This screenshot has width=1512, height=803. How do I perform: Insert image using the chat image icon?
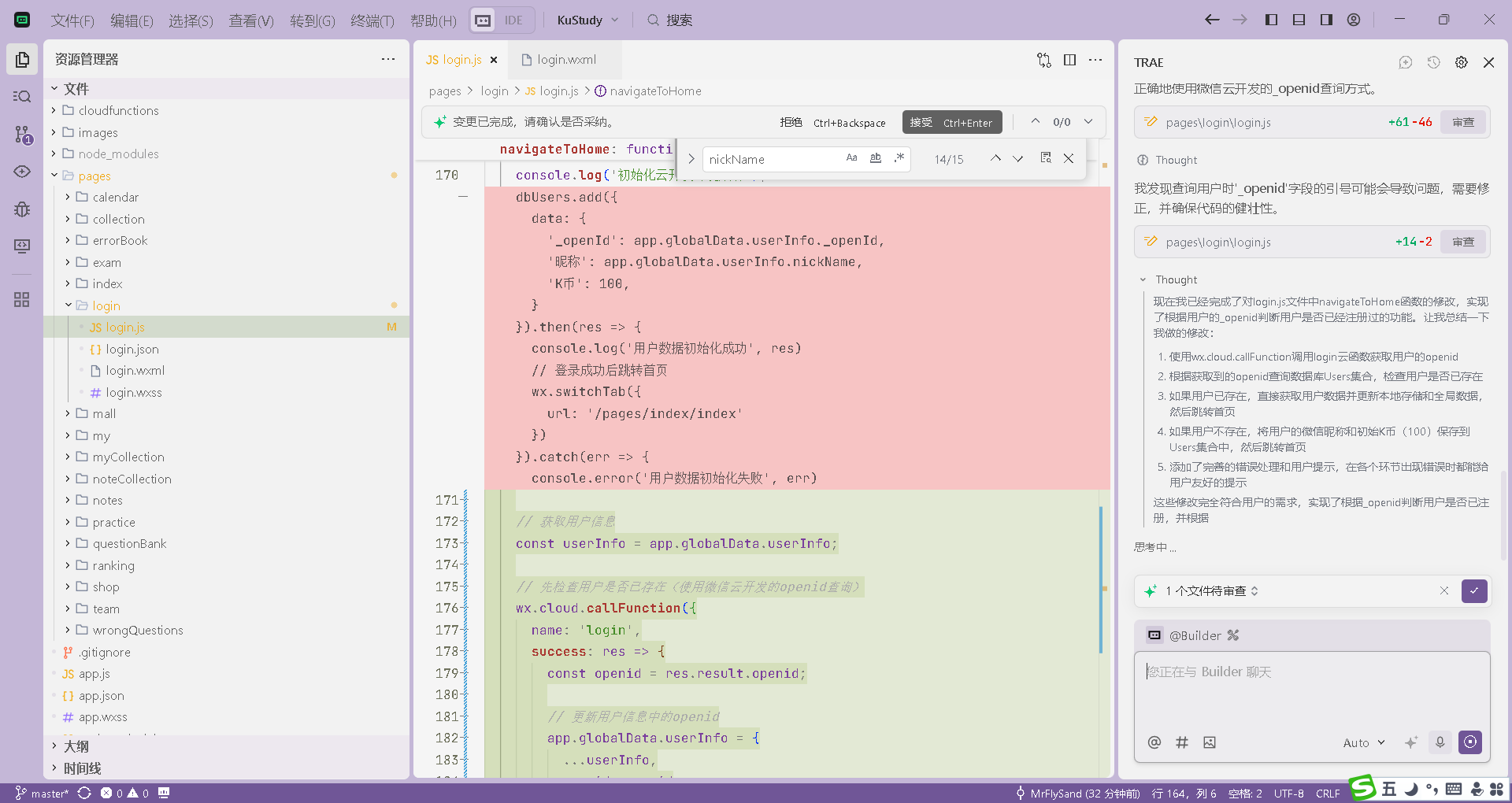coord(1210,742)
